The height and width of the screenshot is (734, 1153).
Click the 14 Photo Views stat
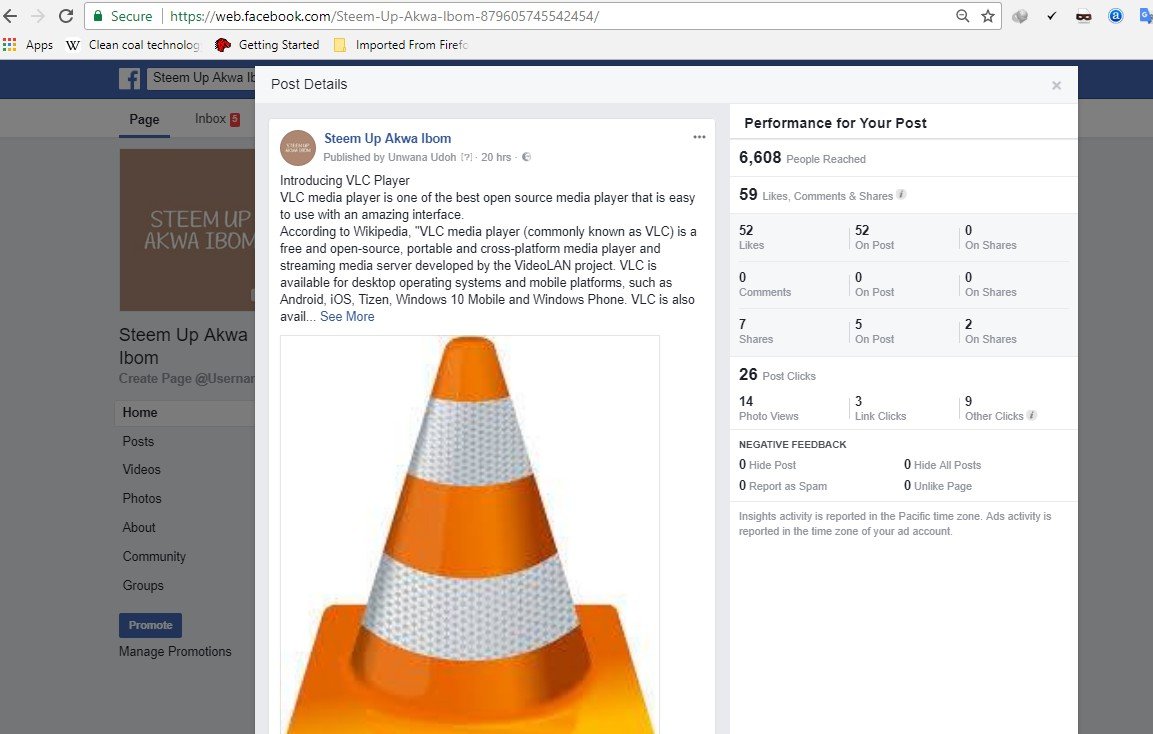point(768,408)
